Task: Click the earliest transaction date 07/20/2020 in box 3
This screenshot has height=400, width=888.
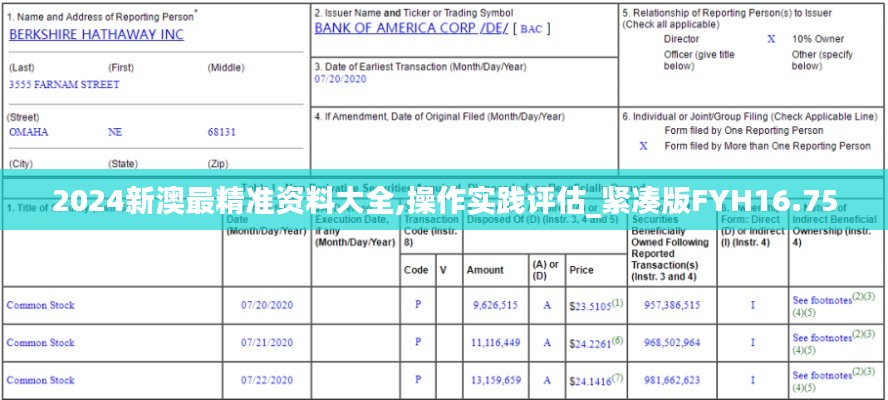Action: [340, 79]
